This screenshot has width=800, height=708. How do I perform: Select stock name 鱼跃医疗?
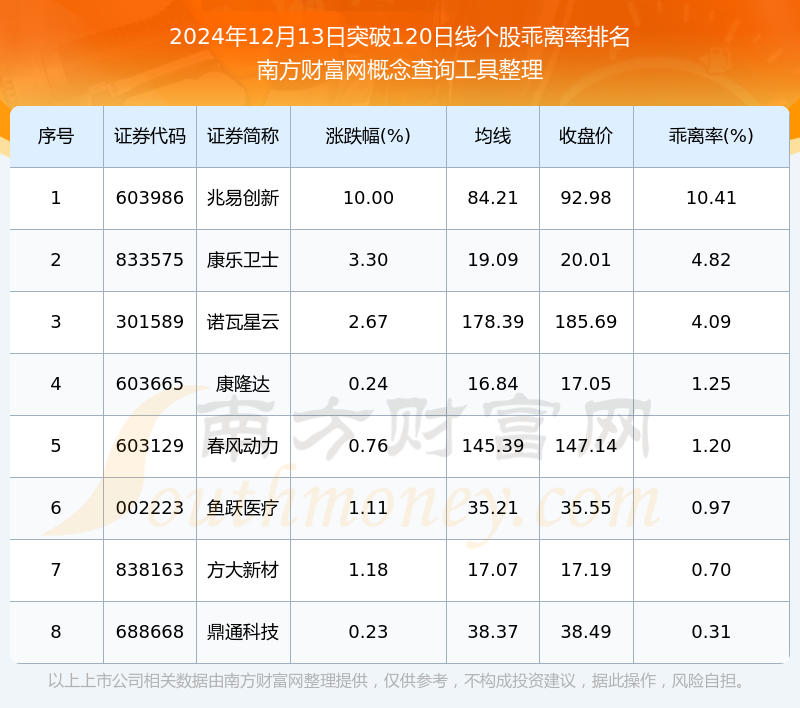(x=243, y=508)
